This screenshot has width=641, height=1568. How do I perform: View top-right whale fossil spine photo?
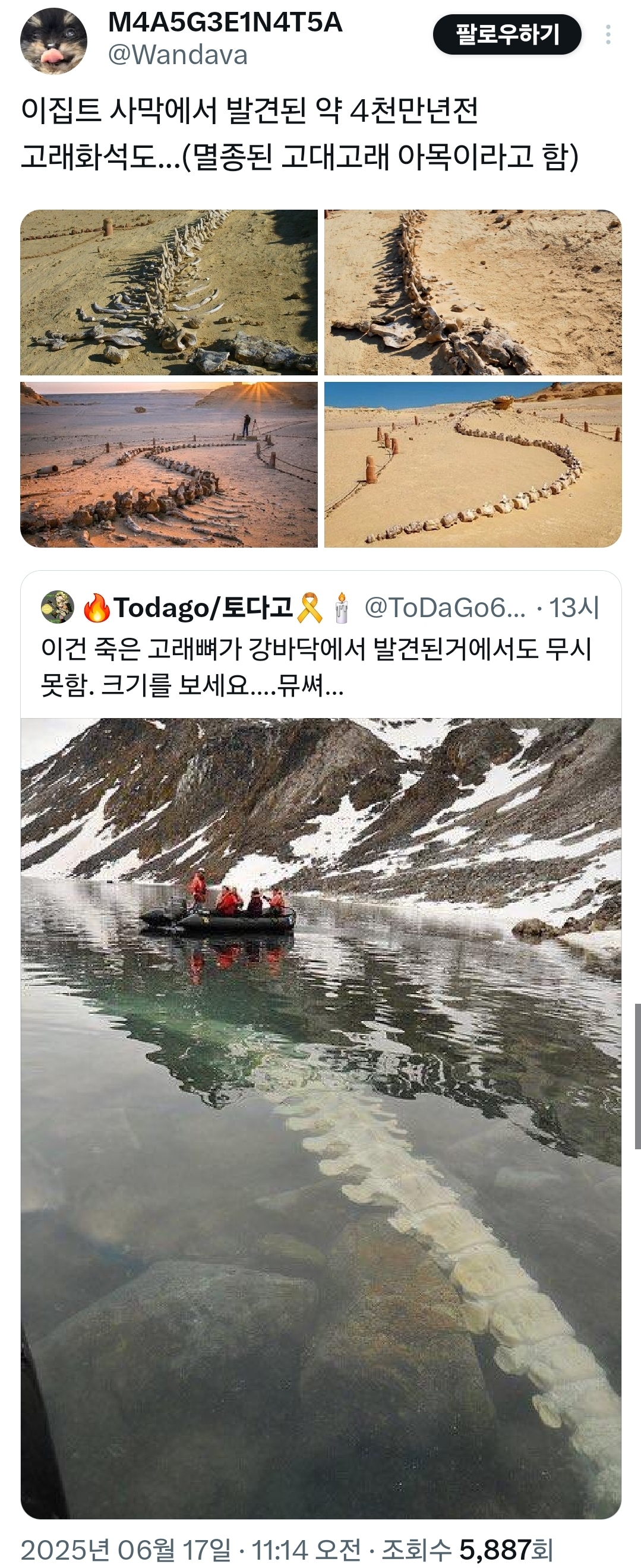pyautogui.click(x=473, y=292)
